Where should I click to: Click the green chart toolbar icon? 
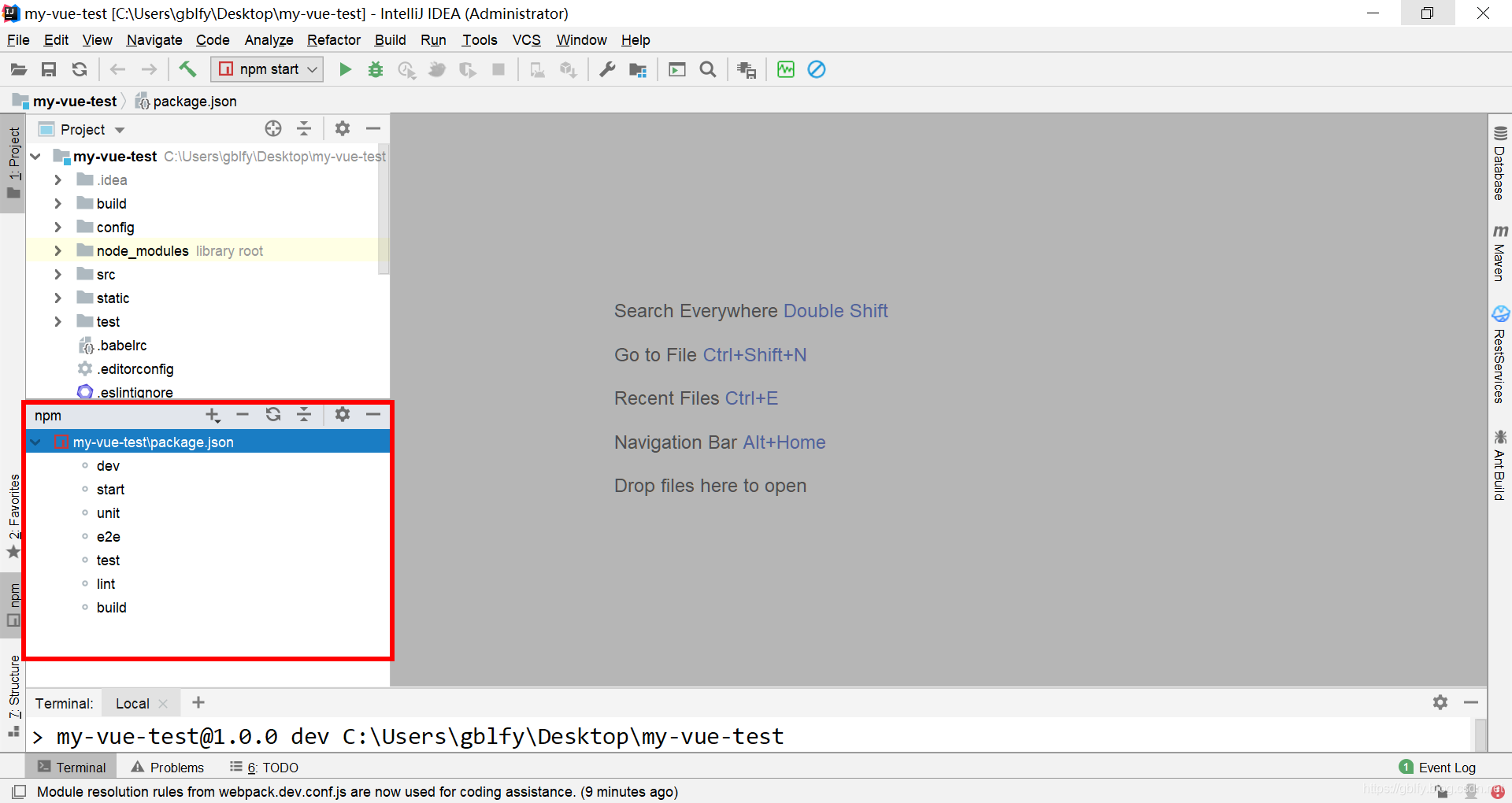pos(786,69)
